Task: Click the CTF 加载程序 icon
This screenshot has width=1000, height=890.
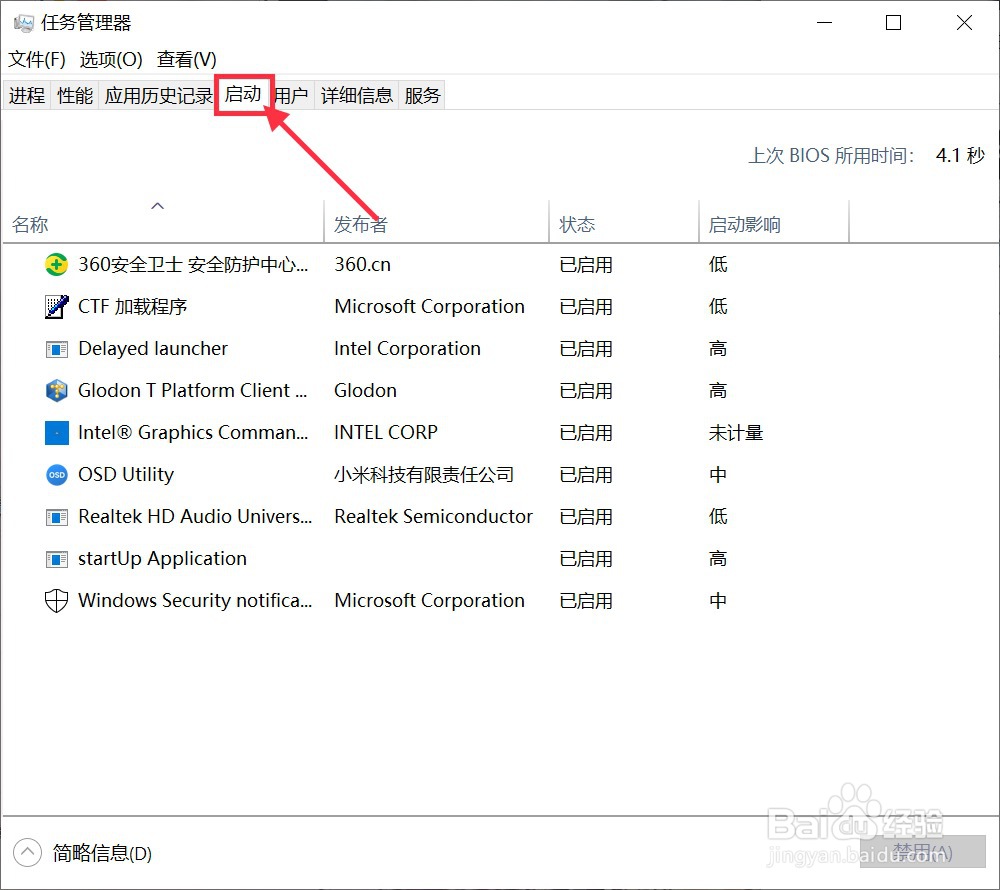Action: [x=56, y=306]
